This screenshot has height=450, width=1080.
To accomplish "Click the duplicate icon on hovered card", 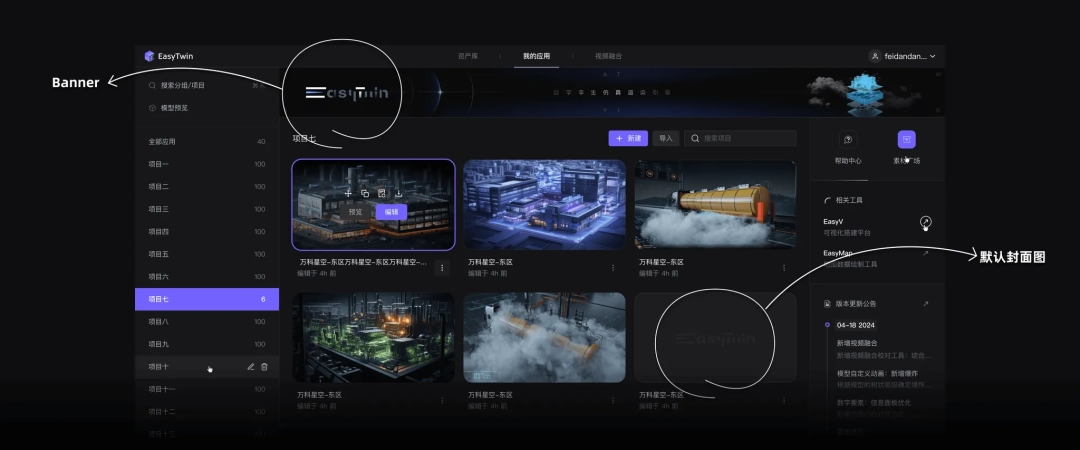I will [365, 194].
